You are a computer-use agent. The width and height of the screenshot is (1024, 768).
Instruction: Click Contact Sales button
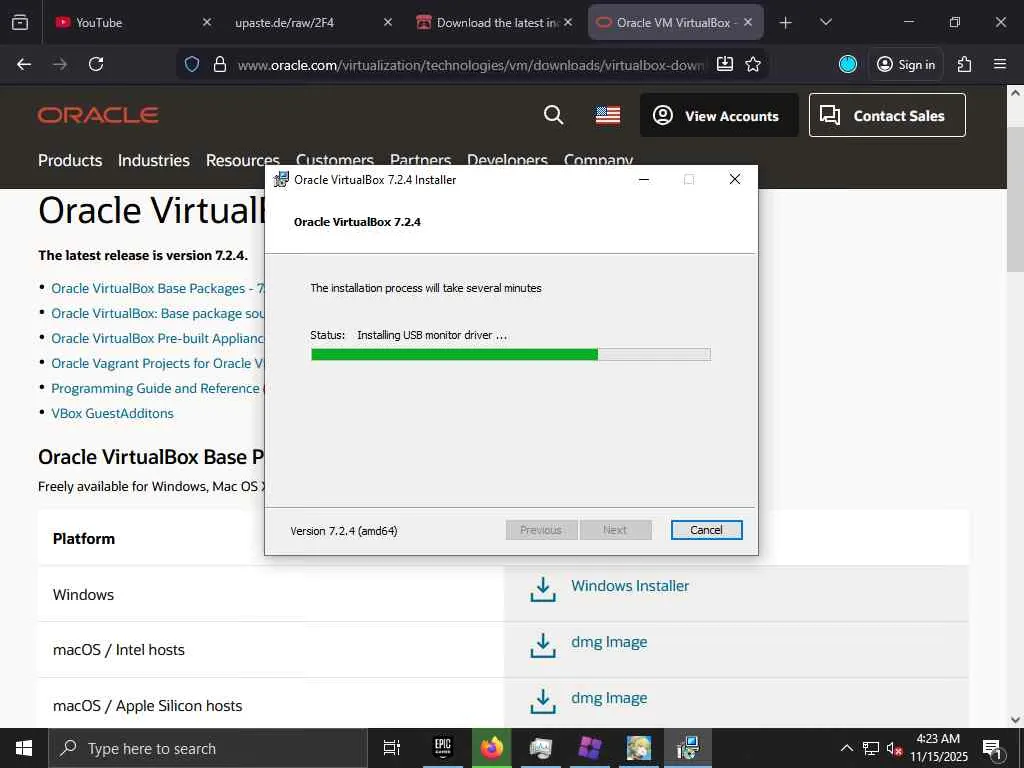(887, 116)
